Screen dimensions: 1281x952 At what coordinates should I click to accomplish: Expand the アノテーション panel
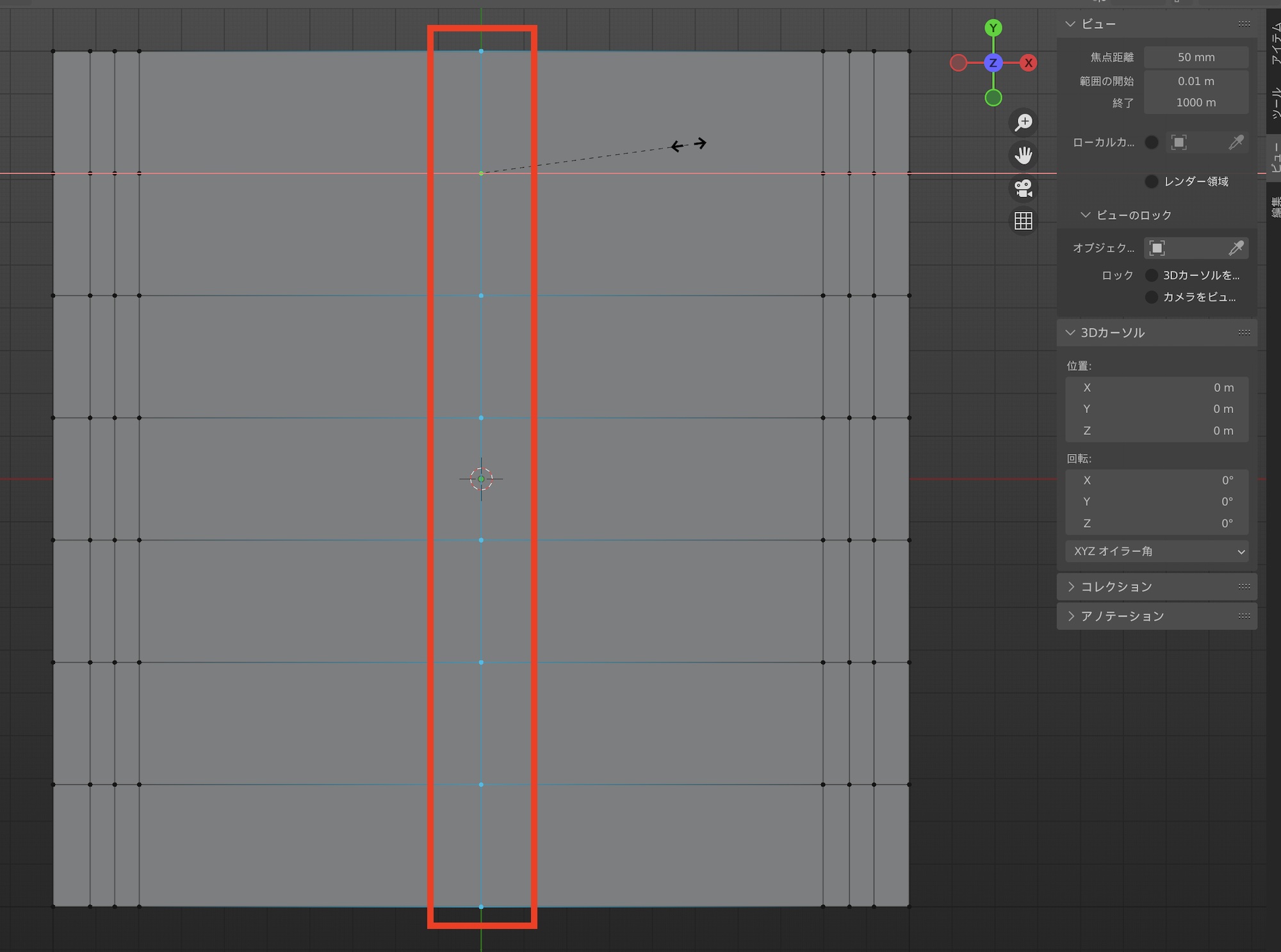pos(1122,616)
